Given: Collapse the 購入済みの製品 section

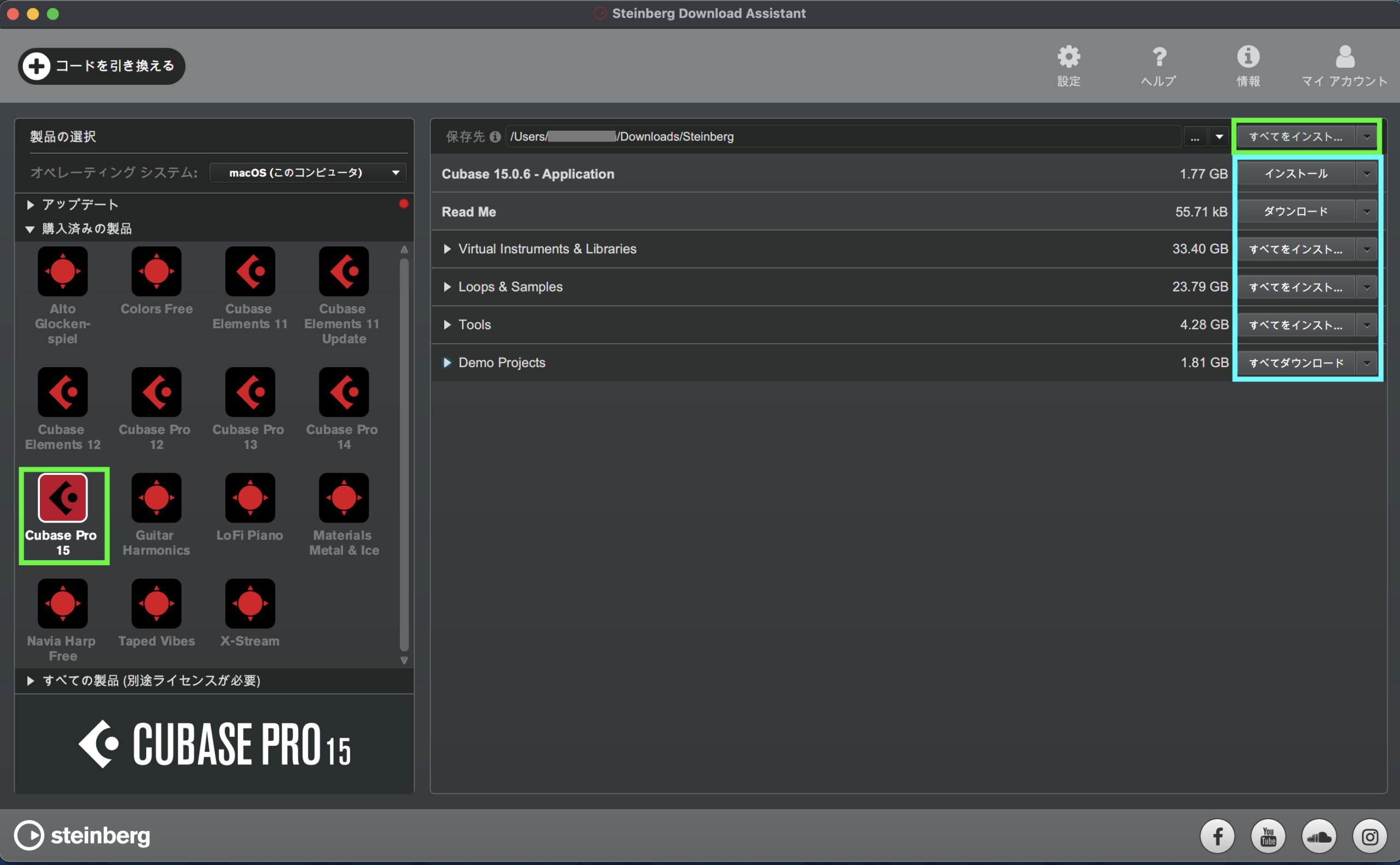Looking at the screenshot, I should point(30,229).
